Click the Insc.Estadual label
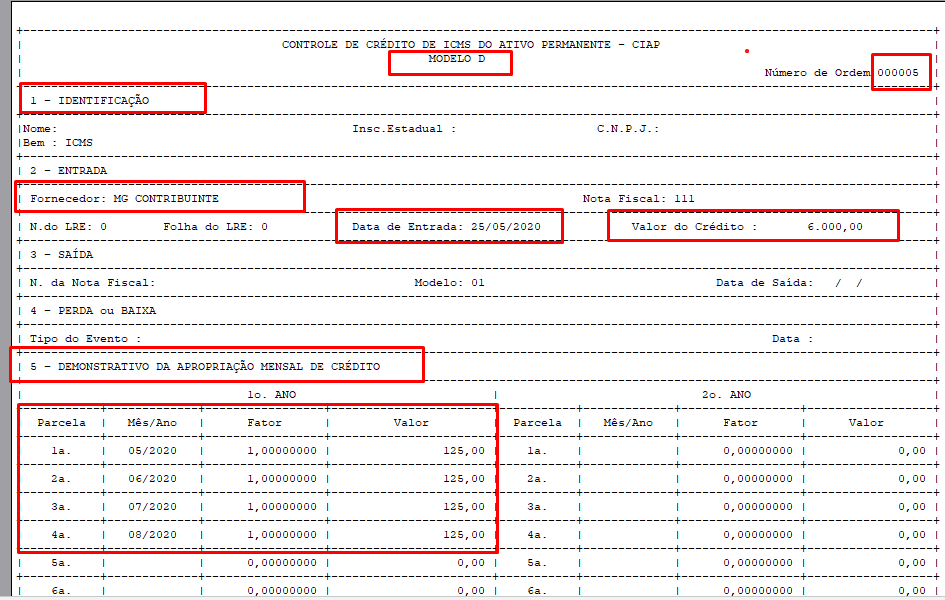Viewport: 945px width, 600px height. click(x=404, y=129)
